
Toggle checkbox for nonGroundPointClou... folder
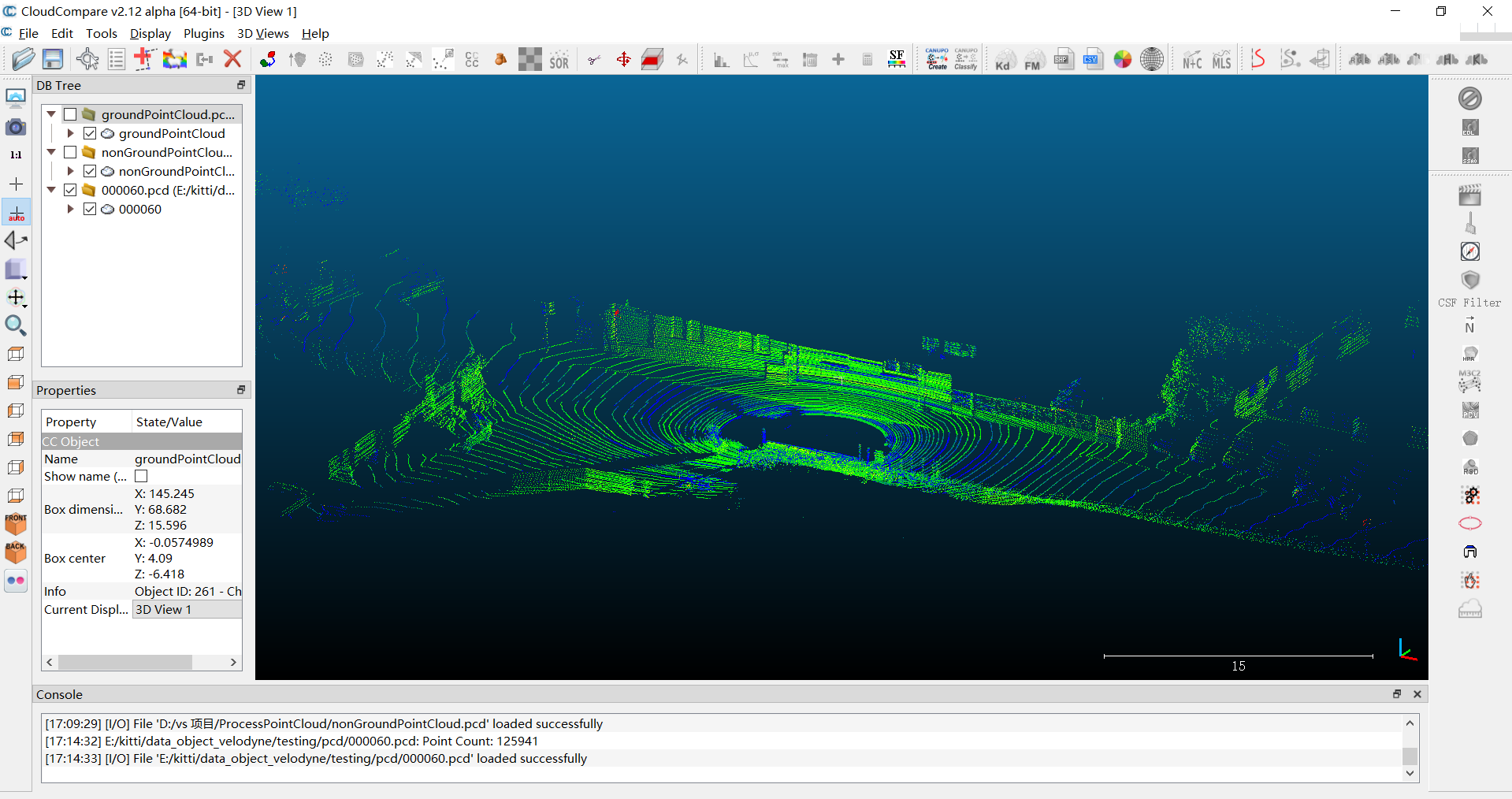click(x=70, y=152)
